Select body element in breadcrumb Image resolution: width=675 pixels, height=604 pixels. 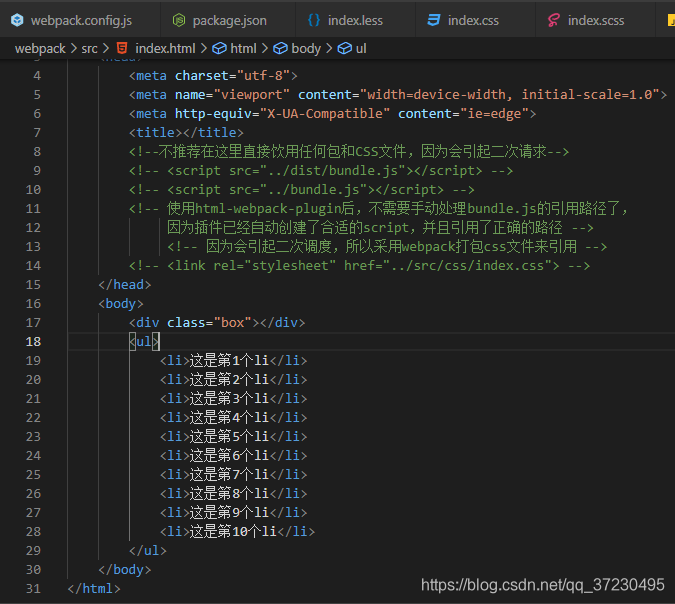tap(306, 49)
